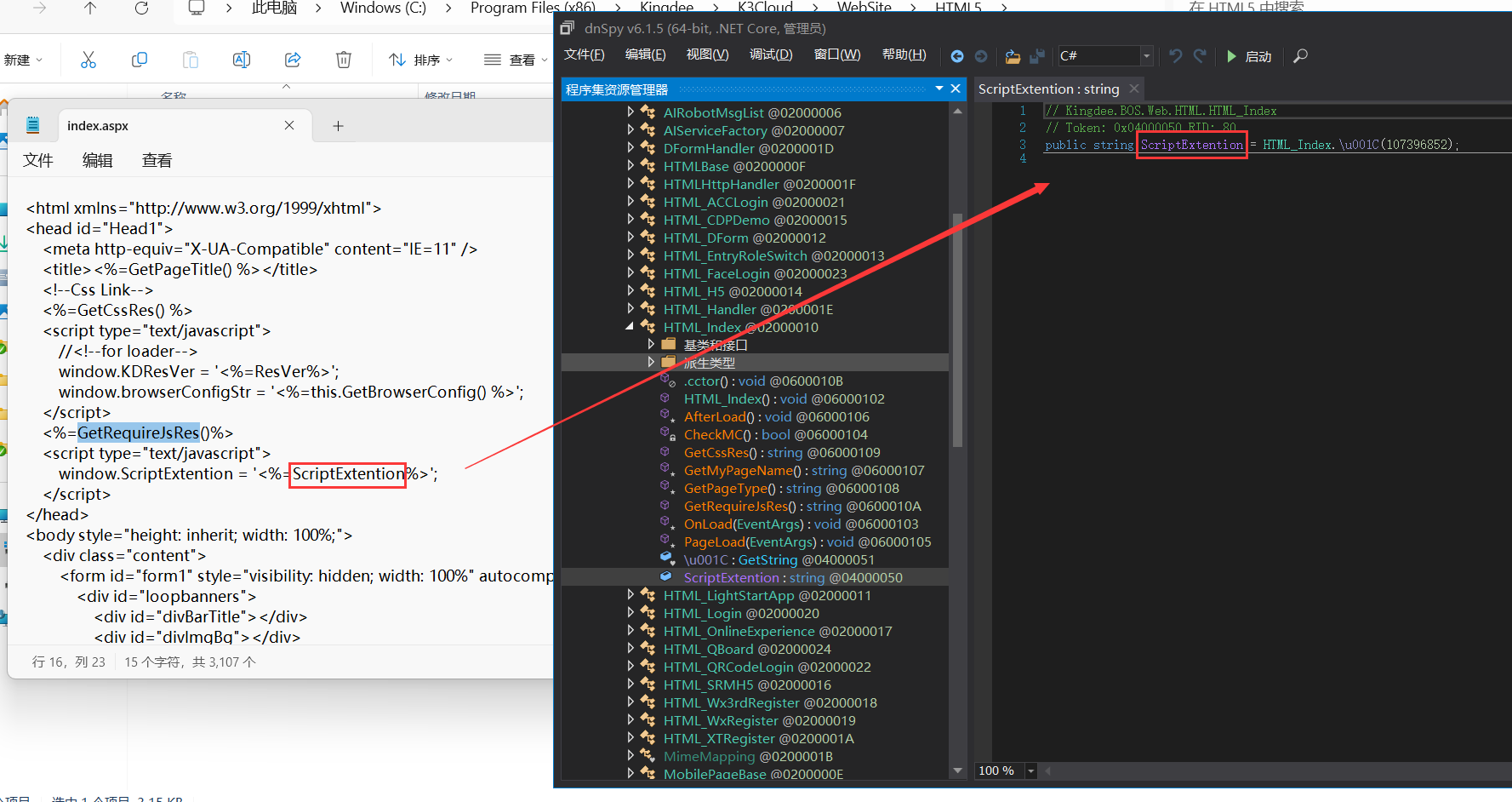Image resolution: width=1512 pixels, height=802 pixels.
Task: Select GetRequireJsRes() method in tree
Action: [802, 506]
